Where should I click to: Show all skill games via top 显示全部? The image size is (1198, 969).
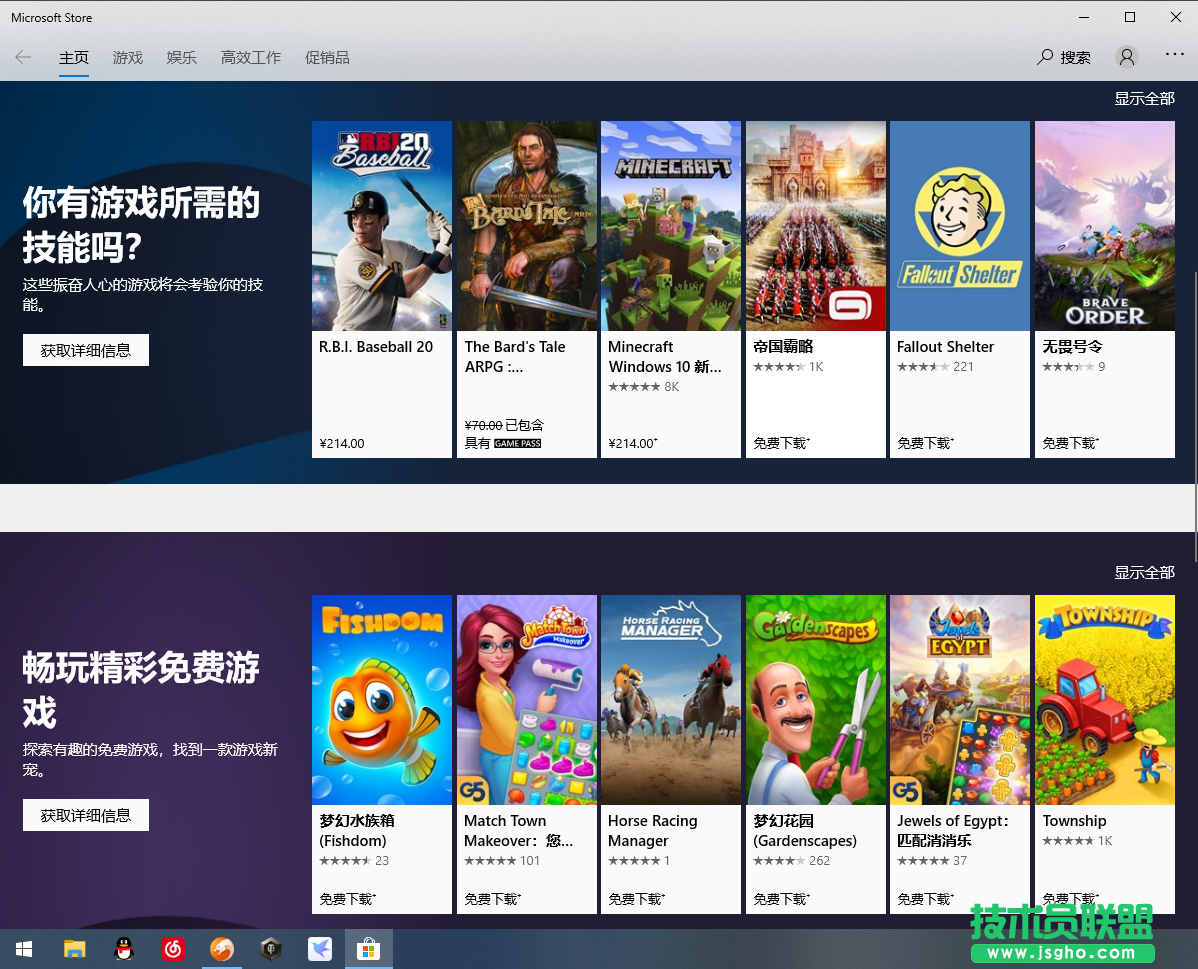click(1144, 99)
